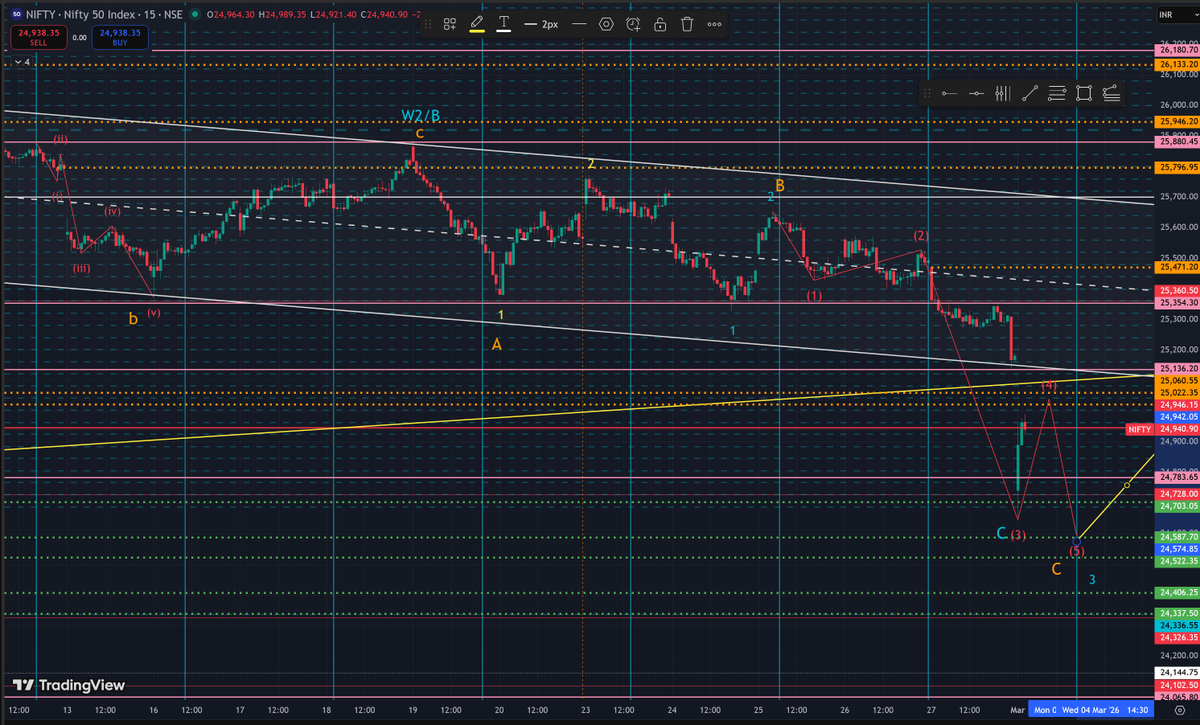Click the green market open status dot
Viewport: 1200px width, 725px height.
pos(193,14)
